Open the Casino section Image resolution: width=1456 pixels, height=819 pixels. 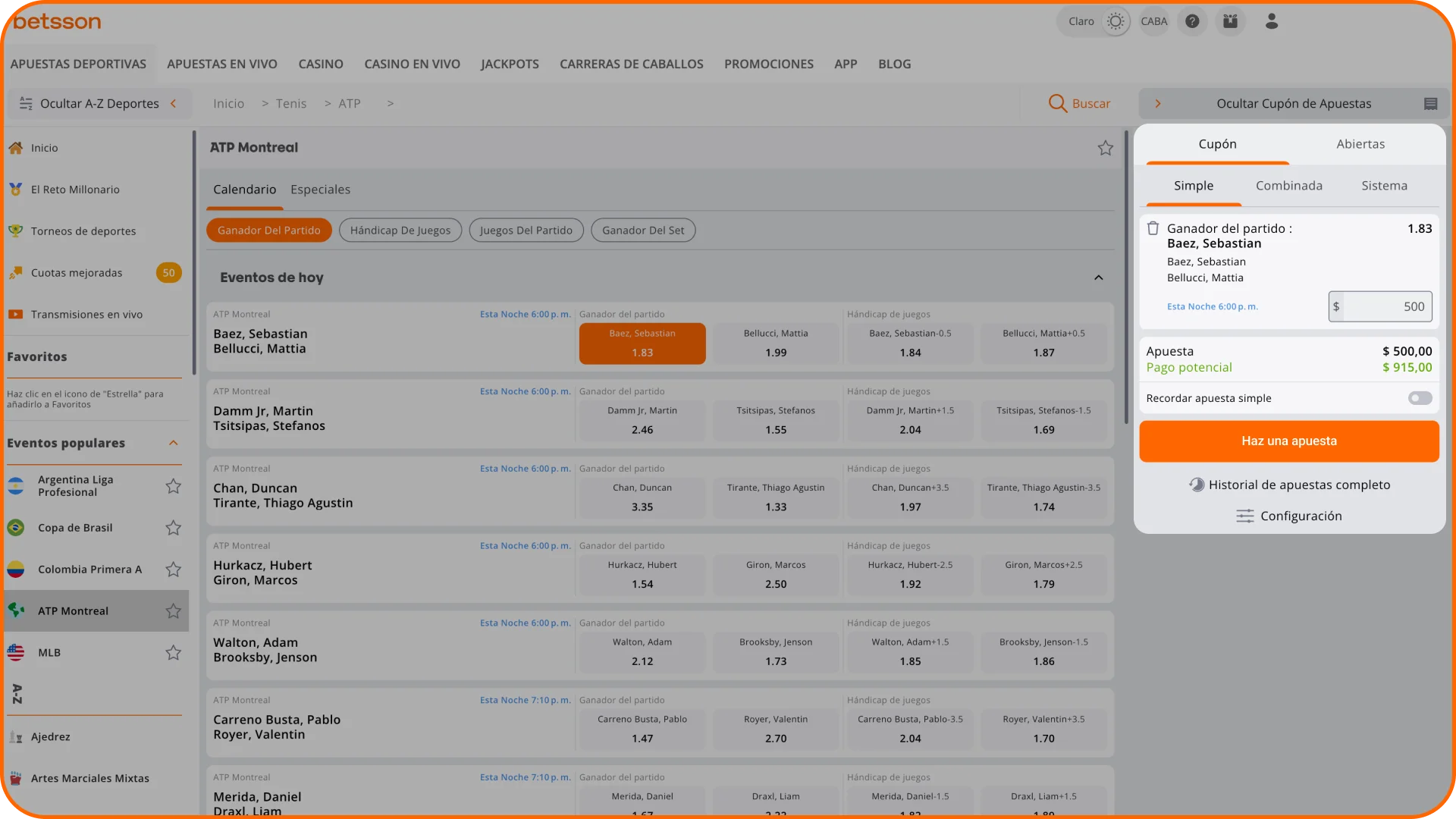321,64
